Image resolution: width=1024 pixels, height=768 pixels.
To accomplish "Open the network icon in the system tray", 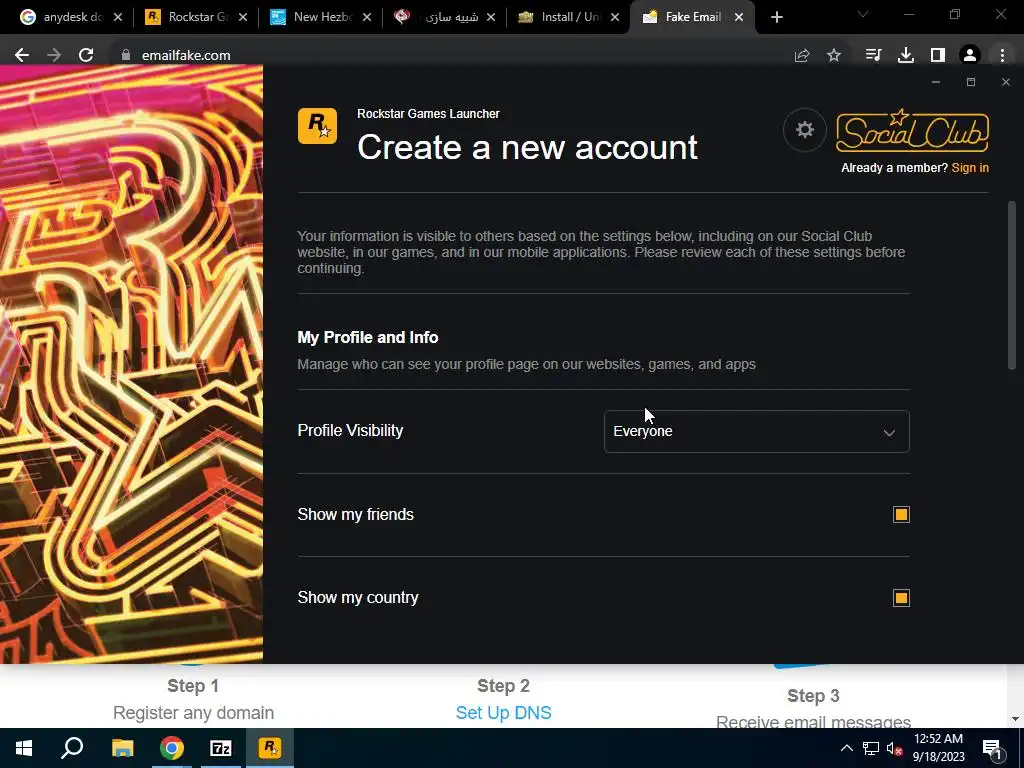I will click(x=871, y=748).
